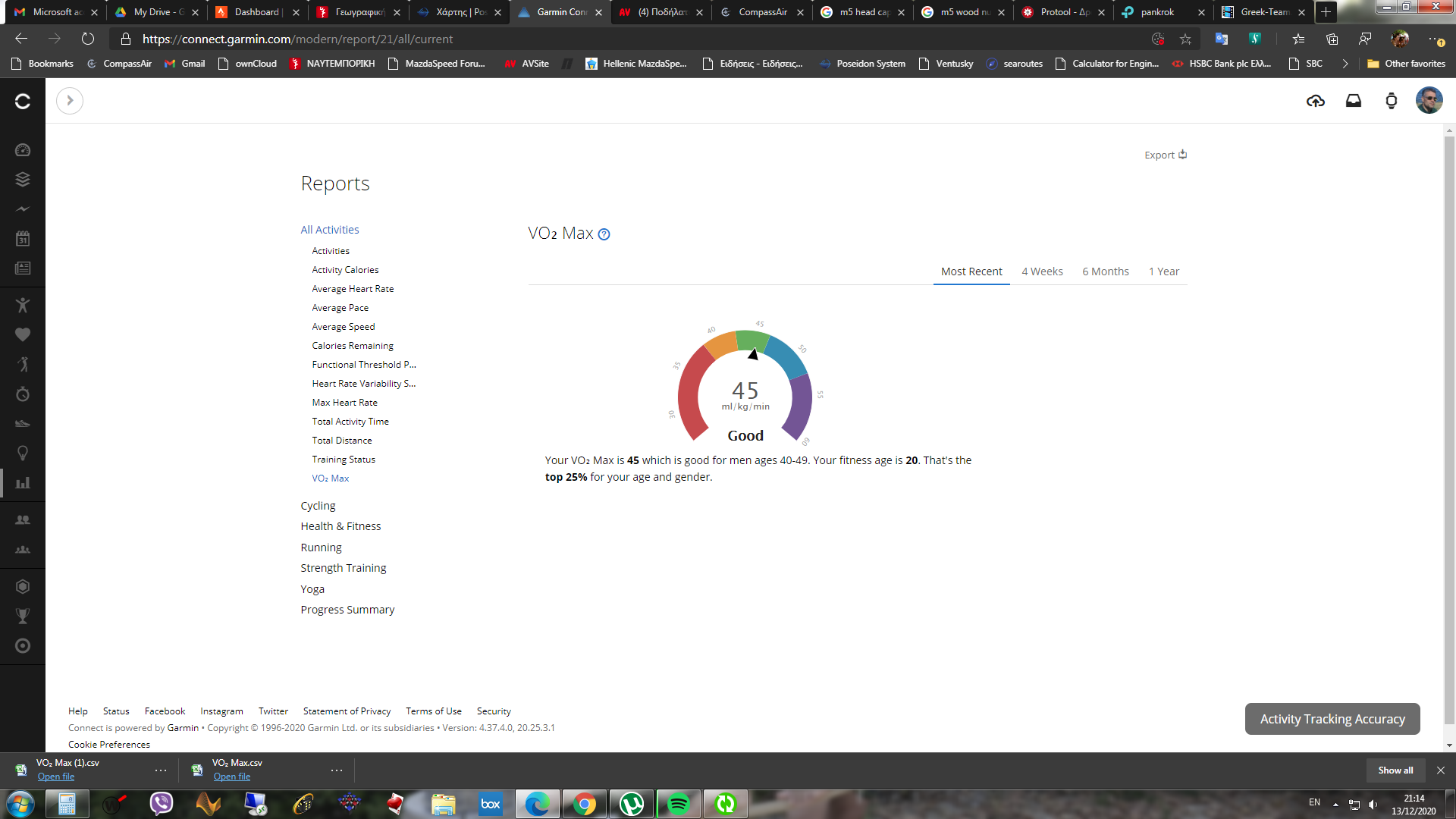Screen dimensions: 1456x819
Task: Select the VO2 Max report link
Action: (x=331, y=479)
